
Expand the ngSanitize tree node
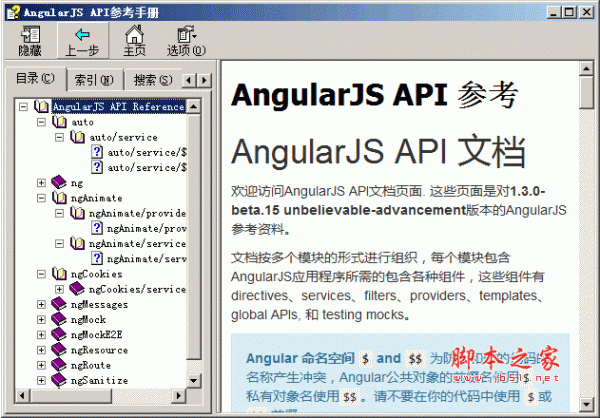[41, 380]
